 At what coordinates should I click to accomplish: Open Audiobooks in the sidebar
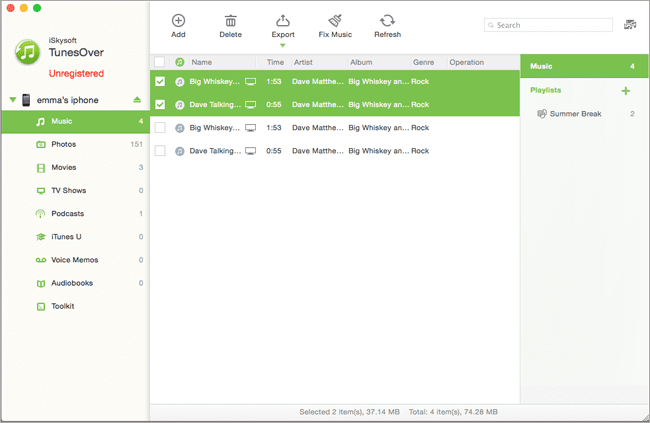coord(75,283)
